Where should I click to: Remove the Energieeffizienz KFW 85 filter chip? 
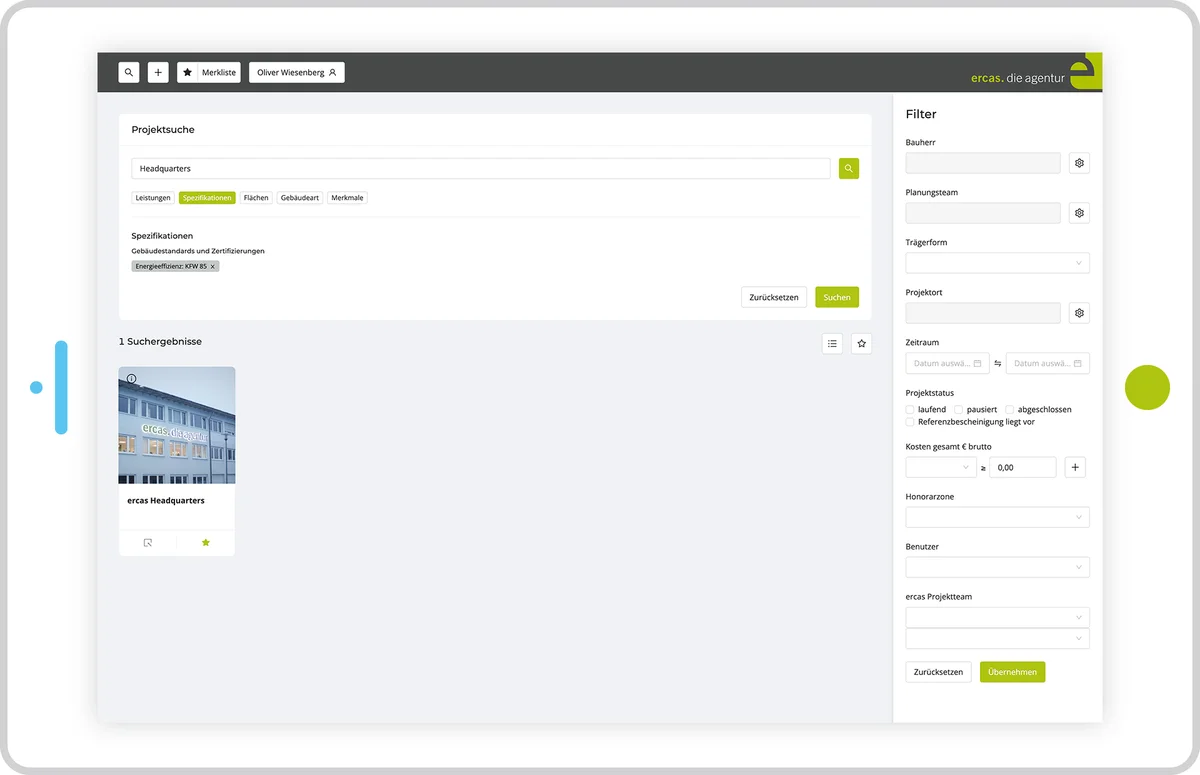[212, 266]
